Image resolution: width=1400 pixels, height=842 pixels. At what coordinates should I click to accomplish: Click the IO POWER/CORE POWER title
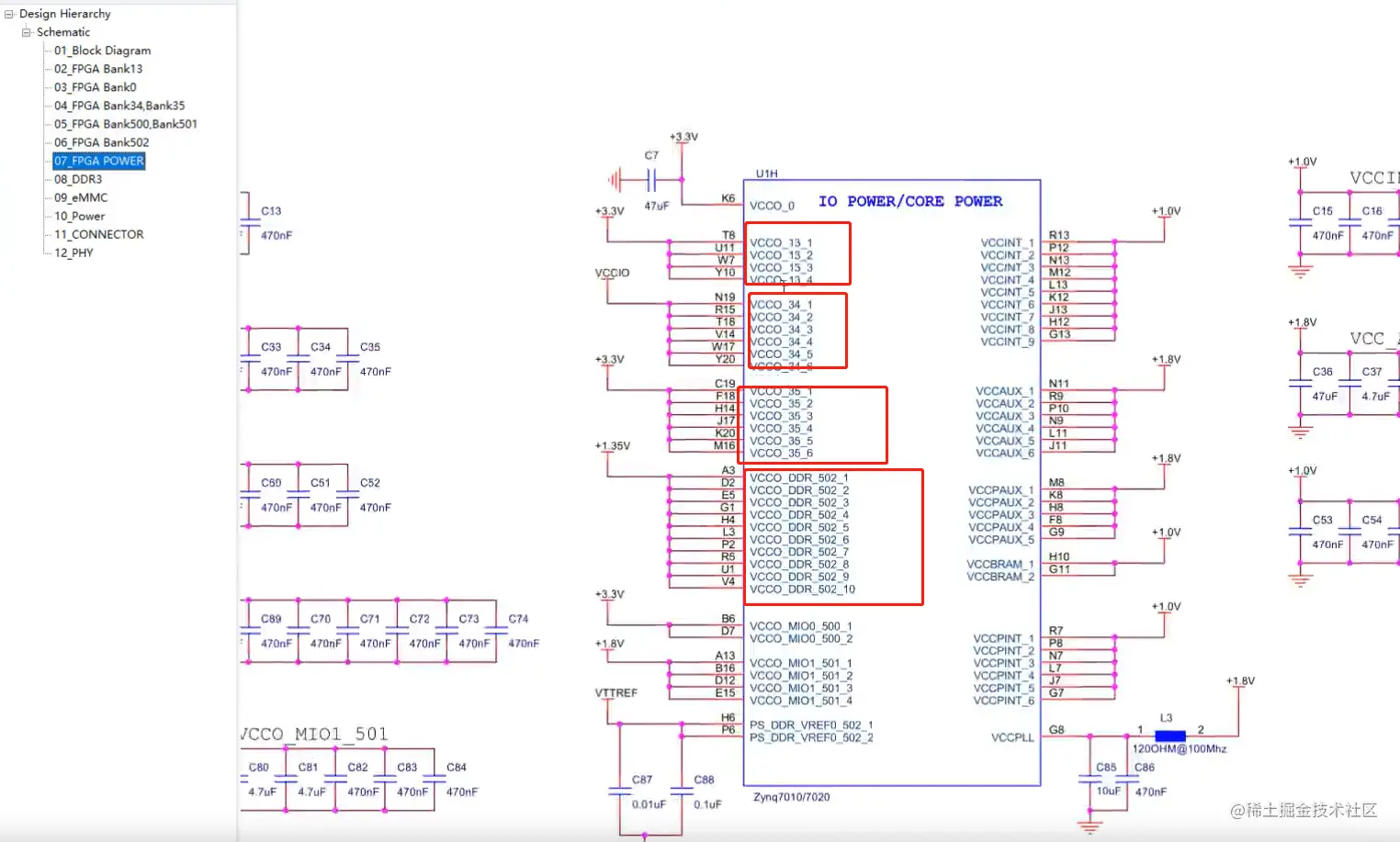point(910,201)
